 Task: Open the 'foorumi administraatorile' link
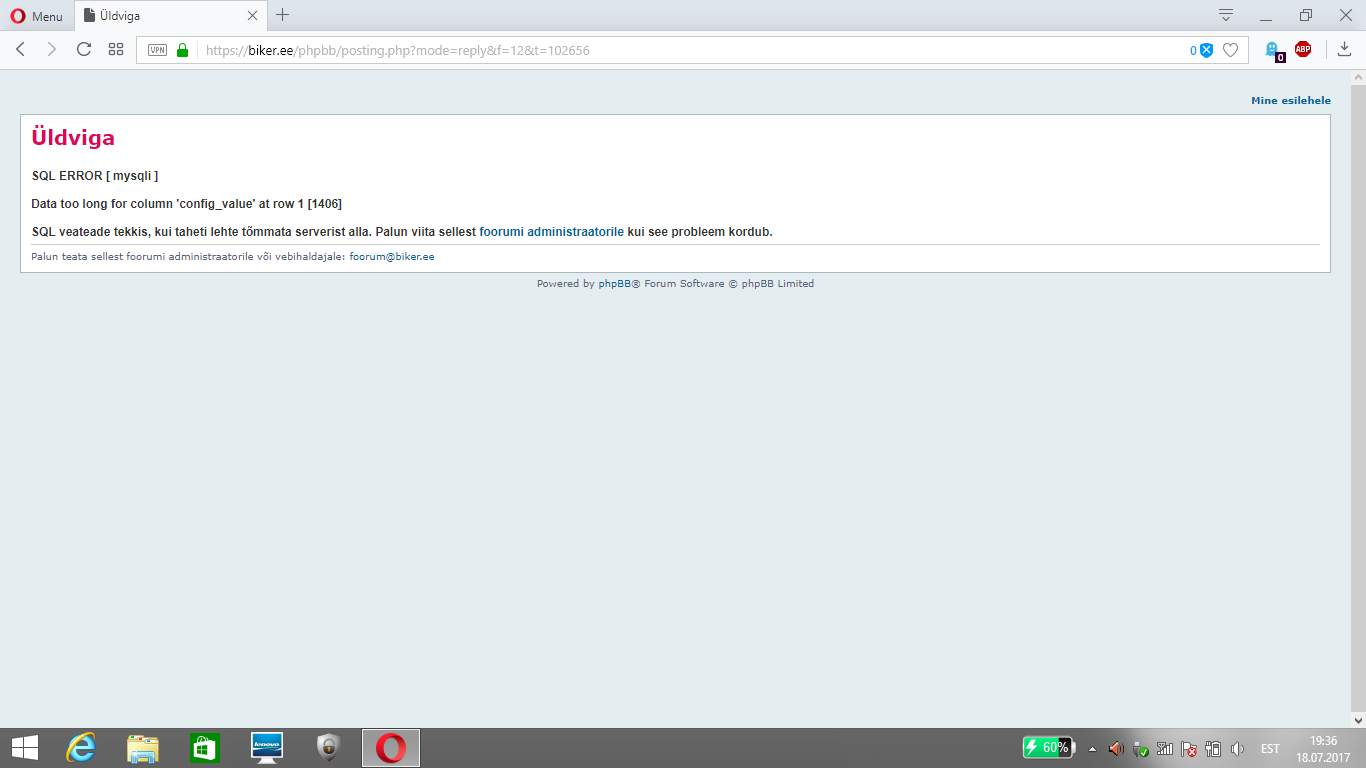pos(551,232)
